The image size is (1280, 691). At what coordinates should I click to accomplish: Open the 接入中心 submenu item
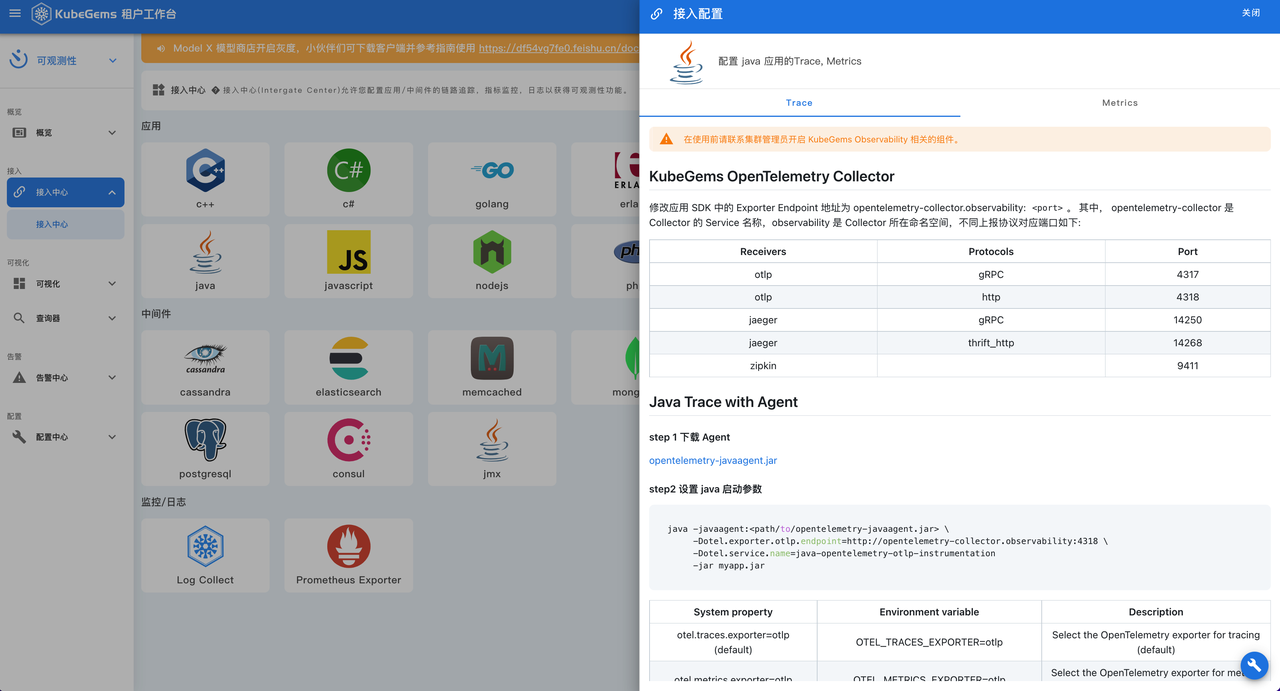tap(66, 224)
